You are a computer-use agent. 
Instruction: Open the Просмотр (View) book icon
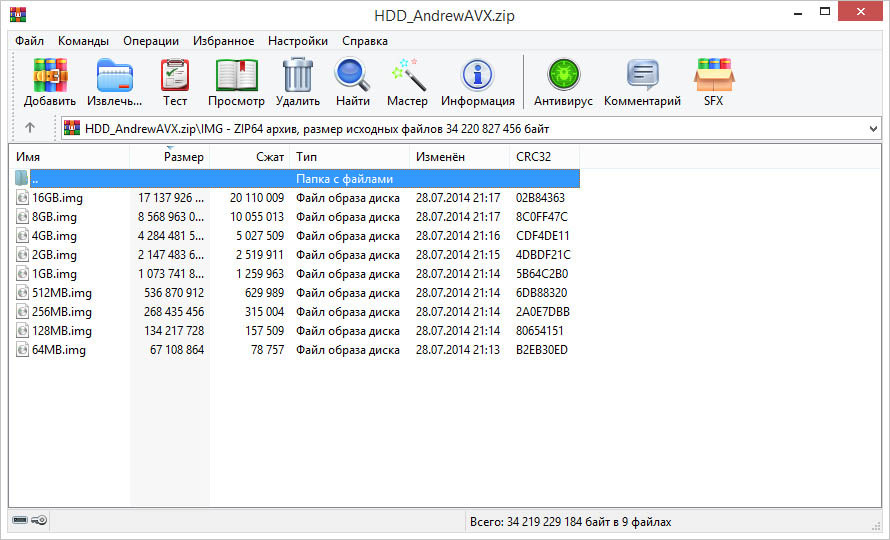[236, 74]
